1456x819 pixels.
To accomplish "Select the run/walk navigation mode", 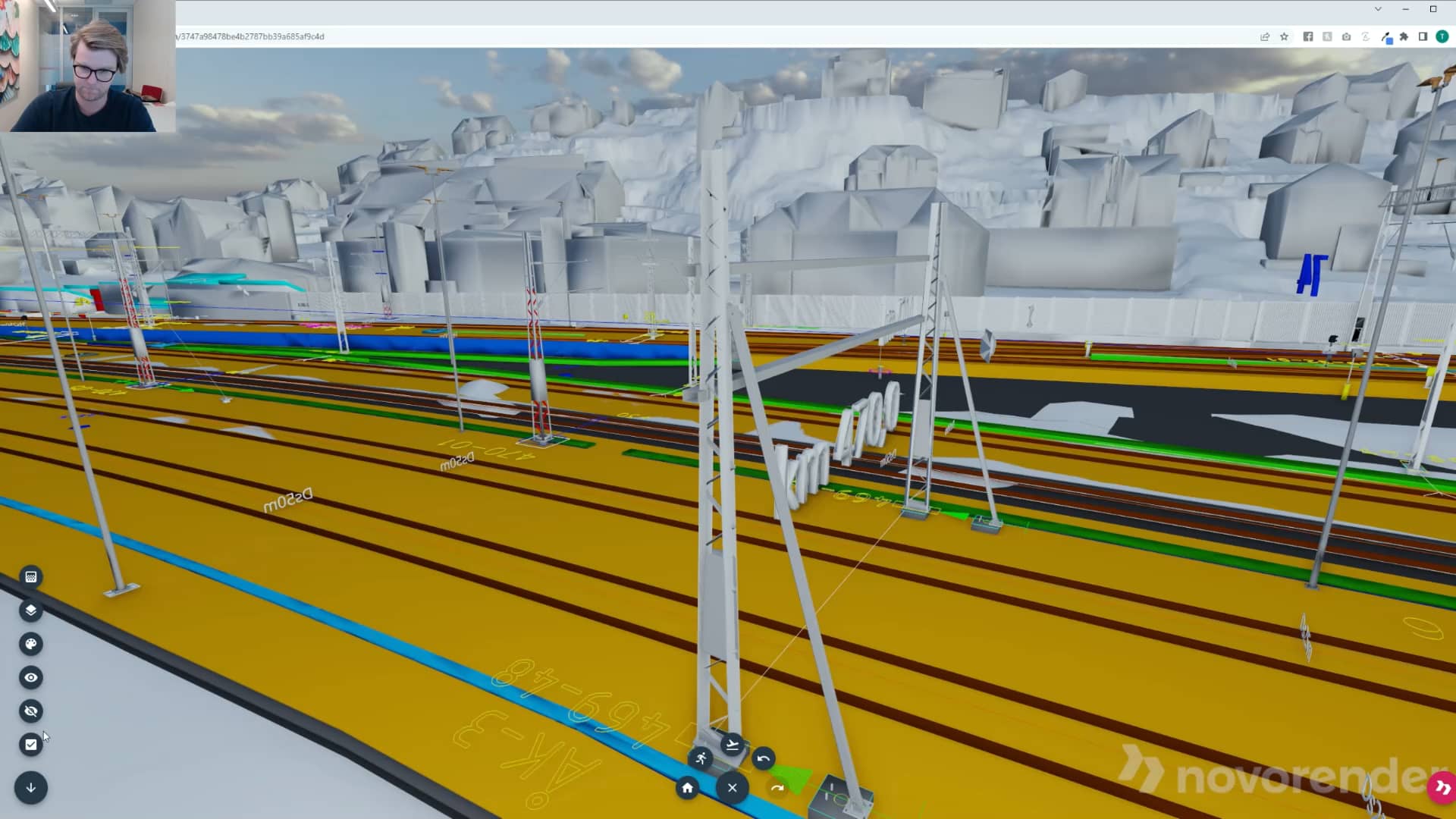I will (x=701, y=757).
